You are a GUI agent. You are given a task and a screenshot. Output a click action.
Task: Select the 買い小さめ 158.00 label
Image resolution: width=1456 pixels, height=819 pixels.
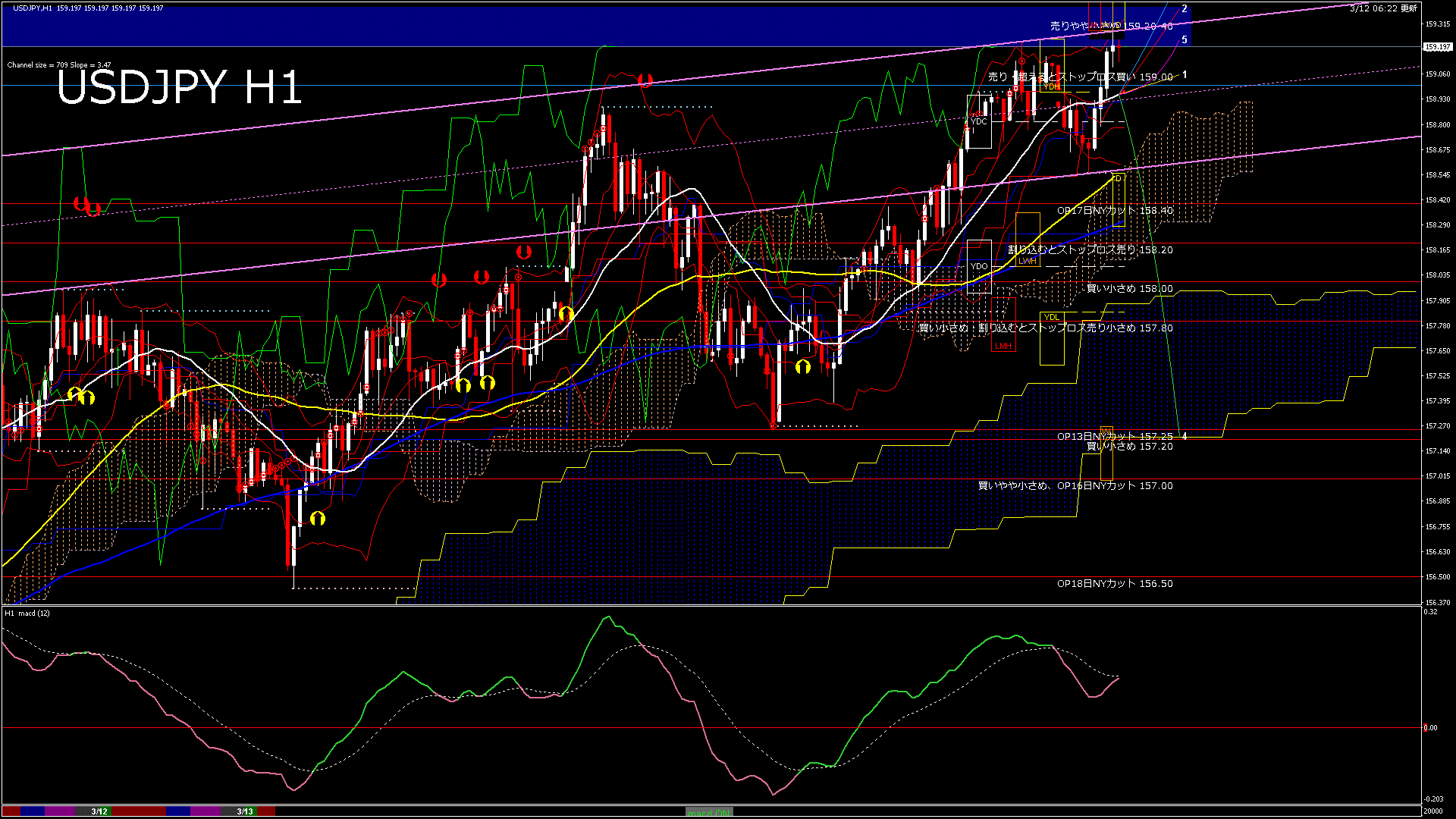point(1129,289)
